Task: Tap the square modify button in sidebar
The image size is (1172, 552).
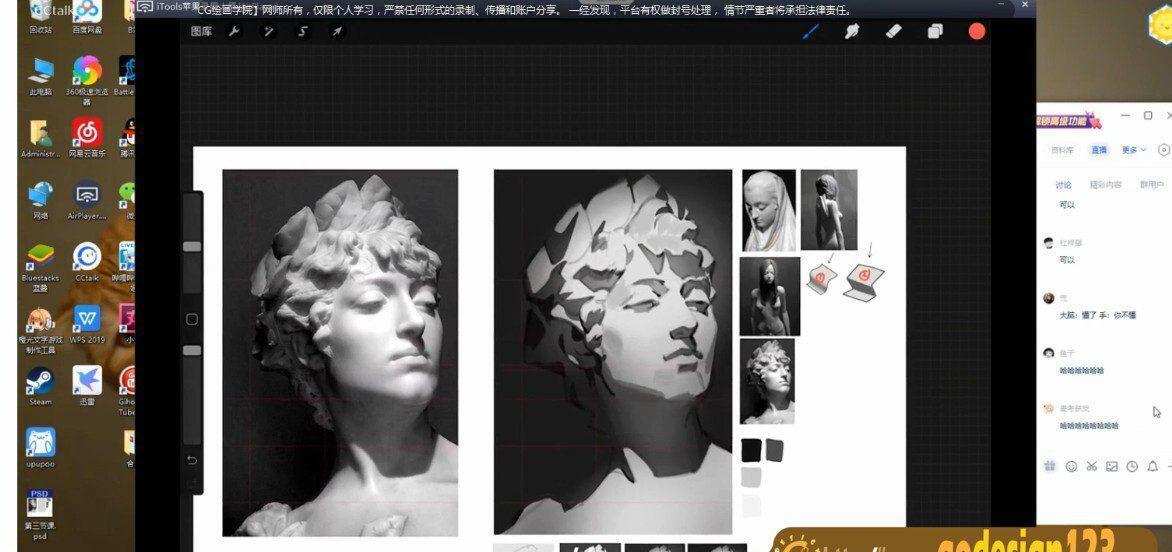Action: 192,319
